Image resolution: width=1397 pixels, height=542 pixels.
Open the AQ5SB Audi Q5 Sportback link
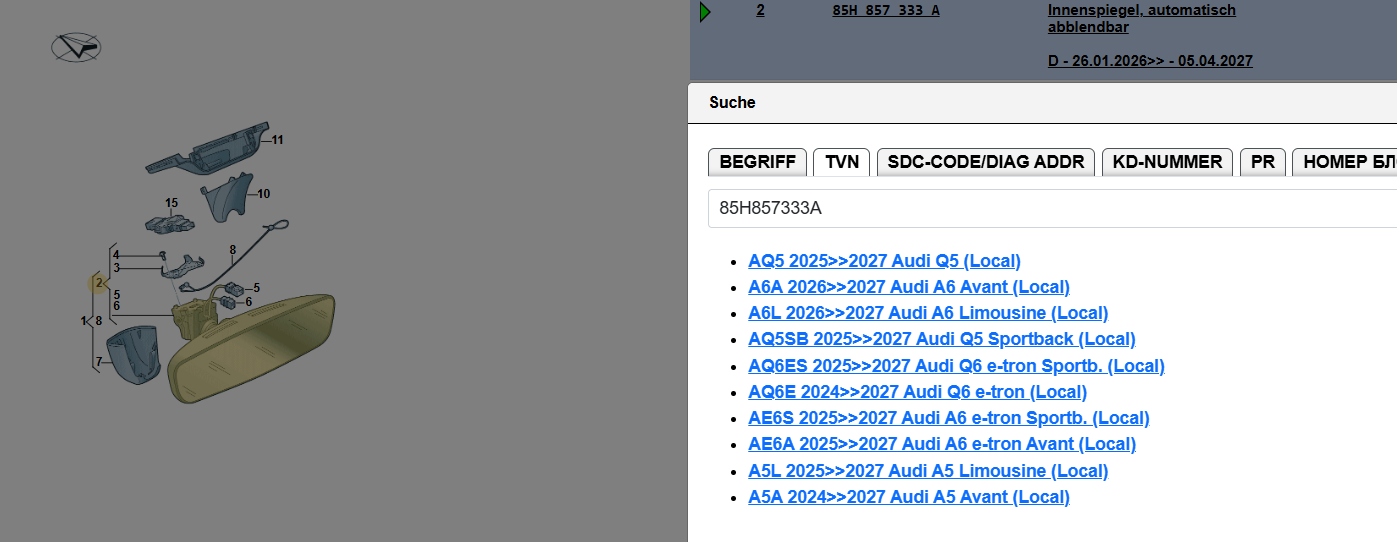pyautogui.click(x=941, y=339)
